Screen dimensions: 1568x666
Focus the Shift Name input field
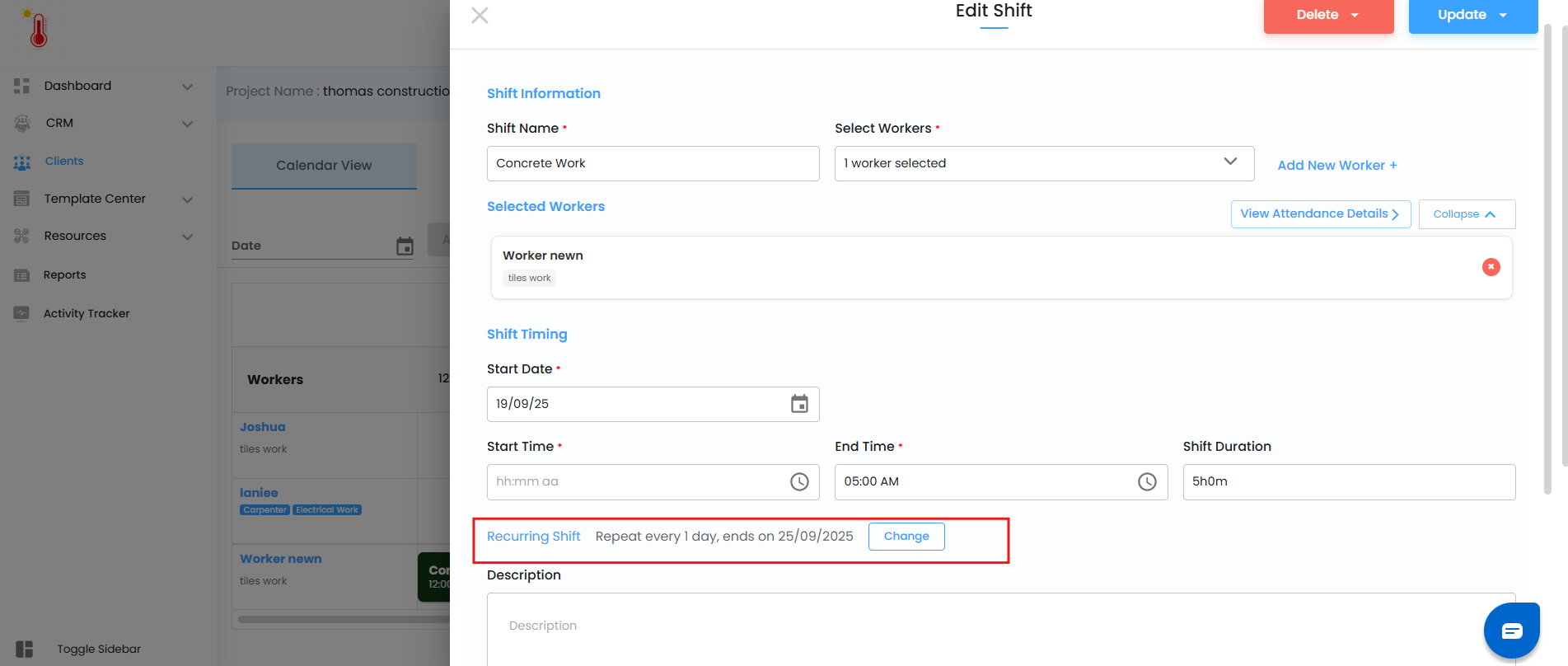pyautogui.click(x=653, y=163)
